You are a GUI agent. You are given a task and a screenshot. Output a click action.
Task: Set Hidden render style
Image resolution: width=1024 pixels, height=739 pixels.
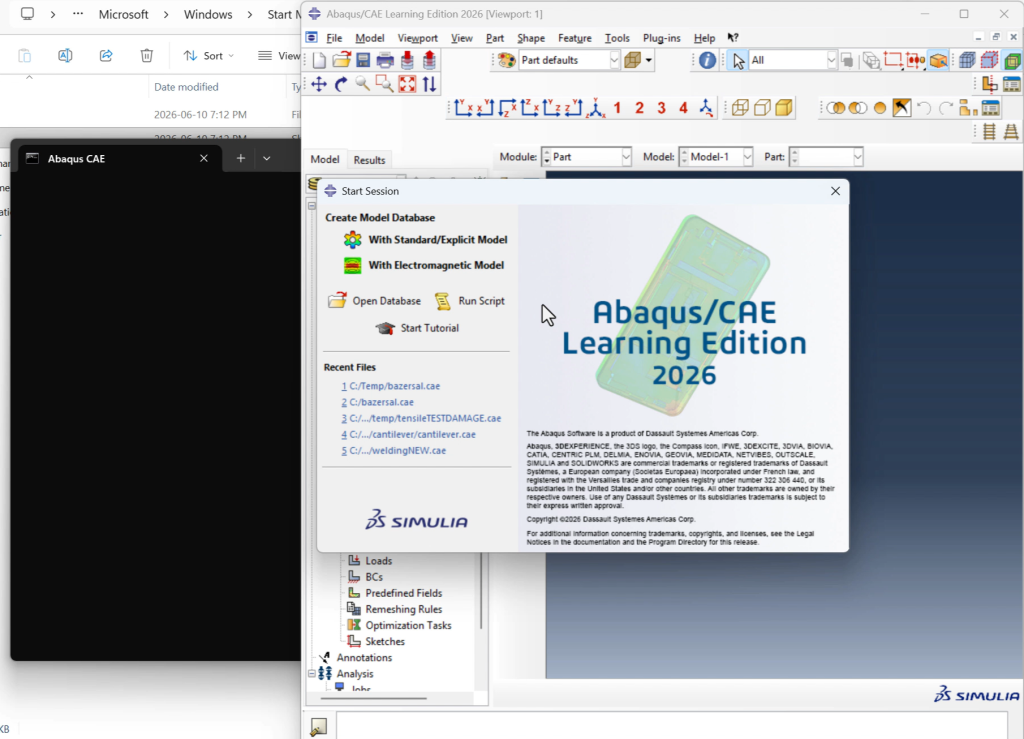click(762, 108)
